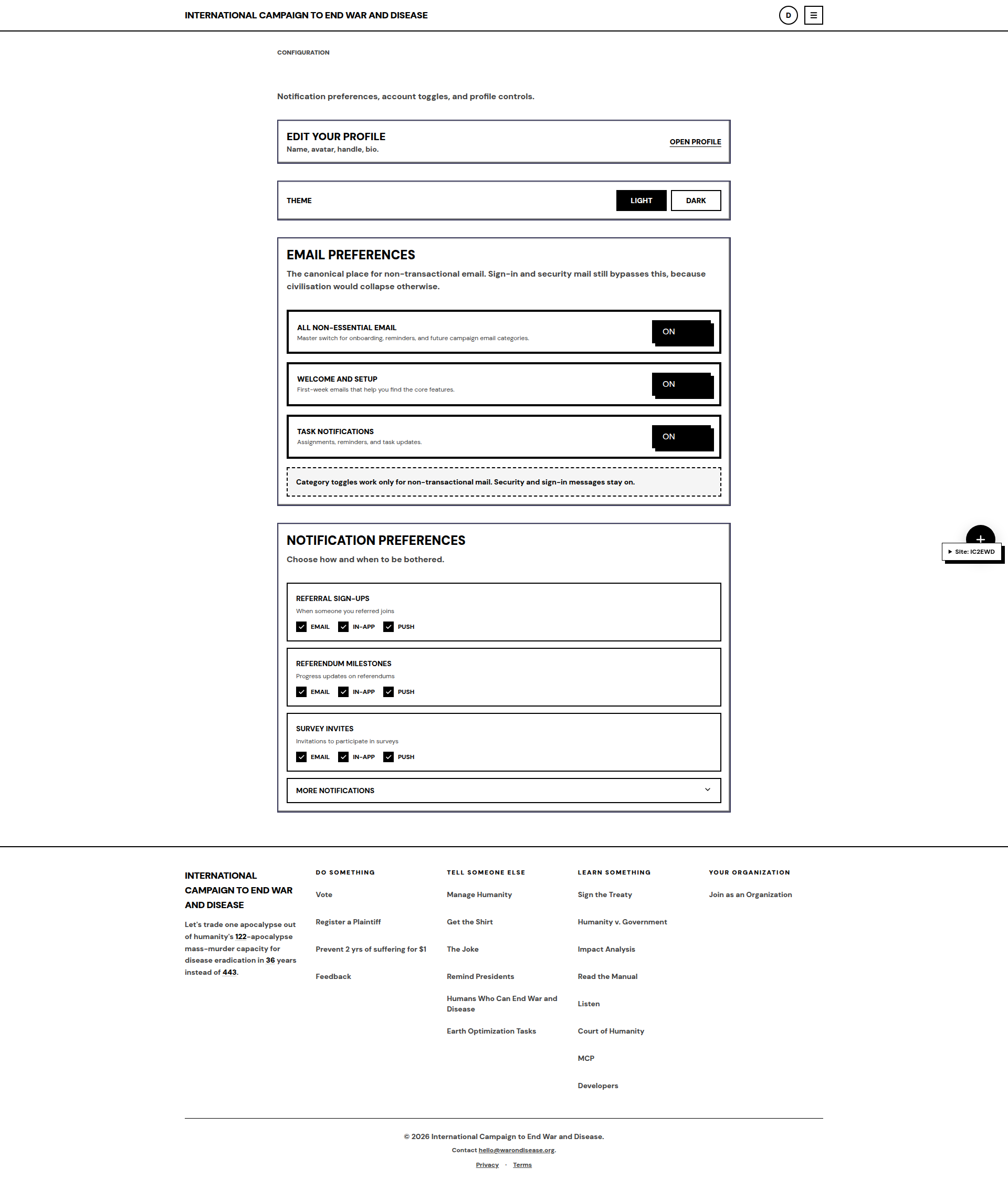This screenshot has width=1008, height=1190.
Task: Uncheck Email for Survey Invites
Action: (x=301, y=757)
